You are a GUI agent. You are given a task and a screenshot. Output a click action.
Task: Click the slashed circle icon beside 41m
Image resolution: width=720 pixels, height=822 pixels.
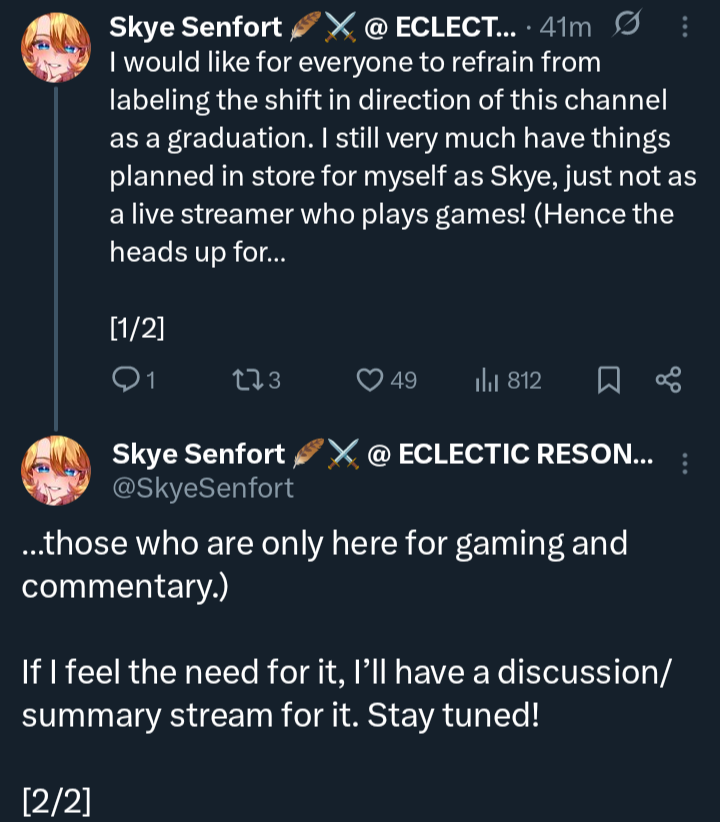tap(626, 25)
